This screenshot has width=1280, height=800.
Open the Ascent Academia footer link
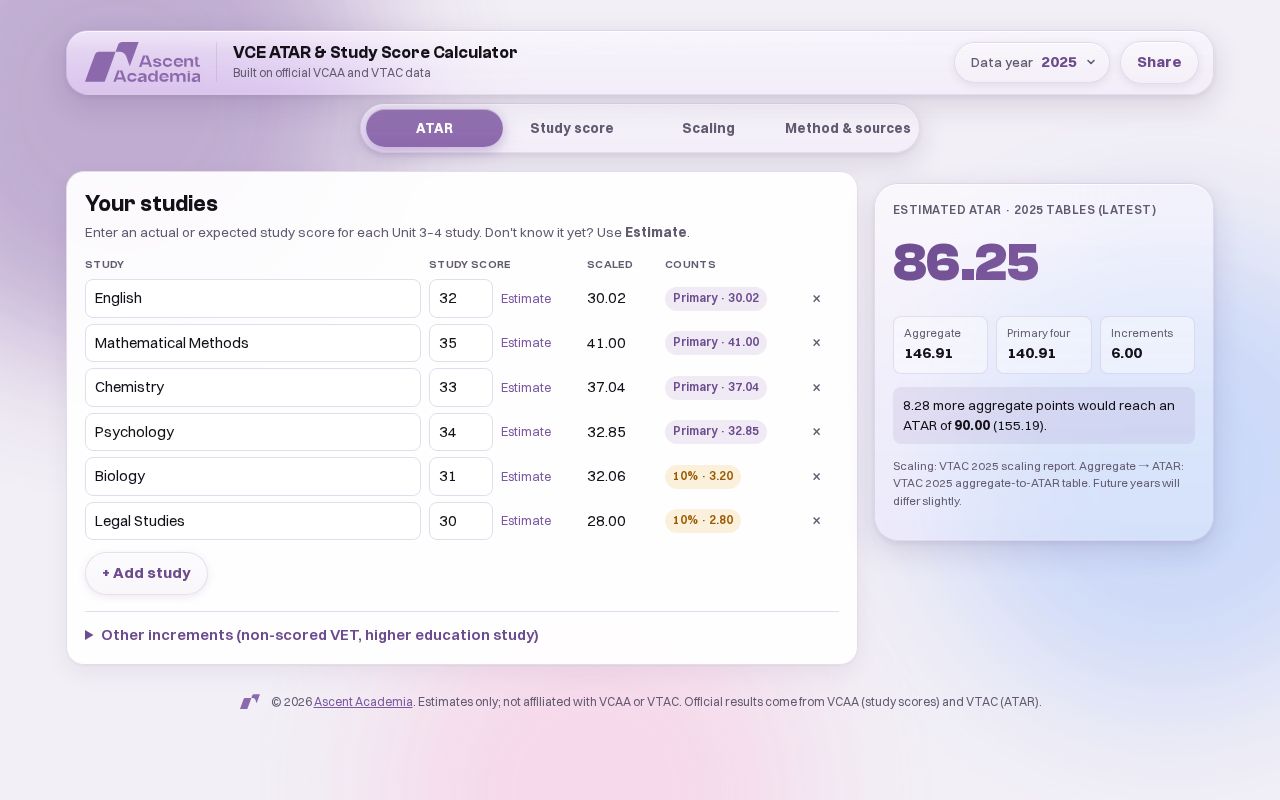click(363, 702)
